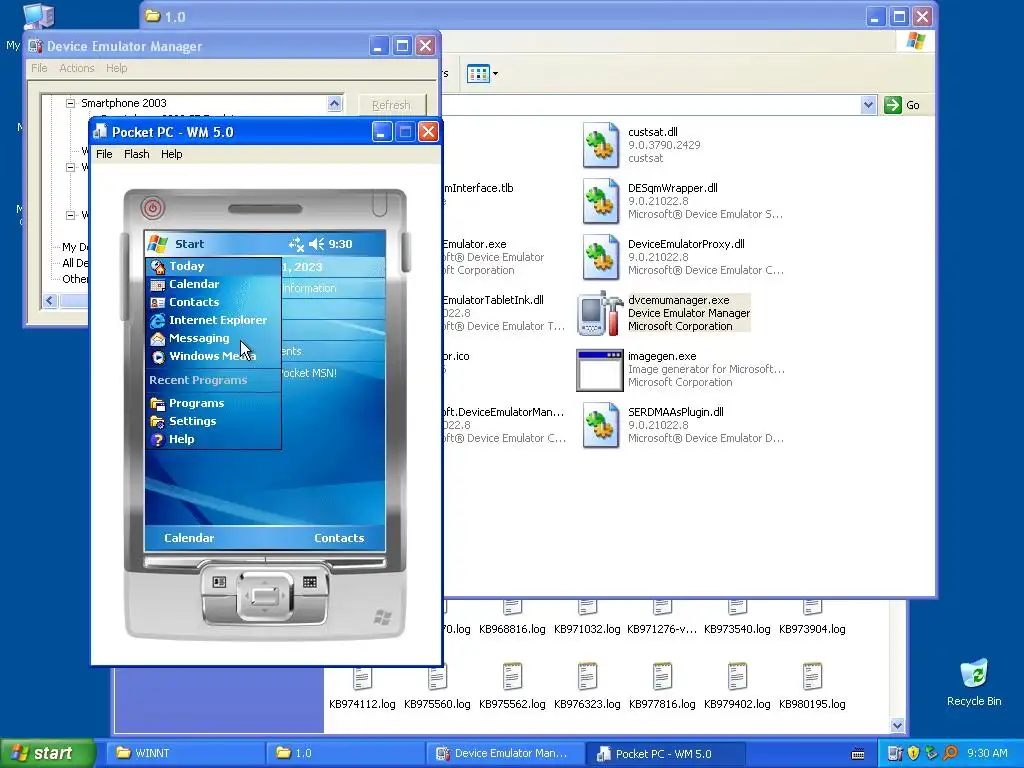
Task: Click left arrow of the device tree horizontal scrollbar
Action: pyautogui.click(x=50, y=300)
